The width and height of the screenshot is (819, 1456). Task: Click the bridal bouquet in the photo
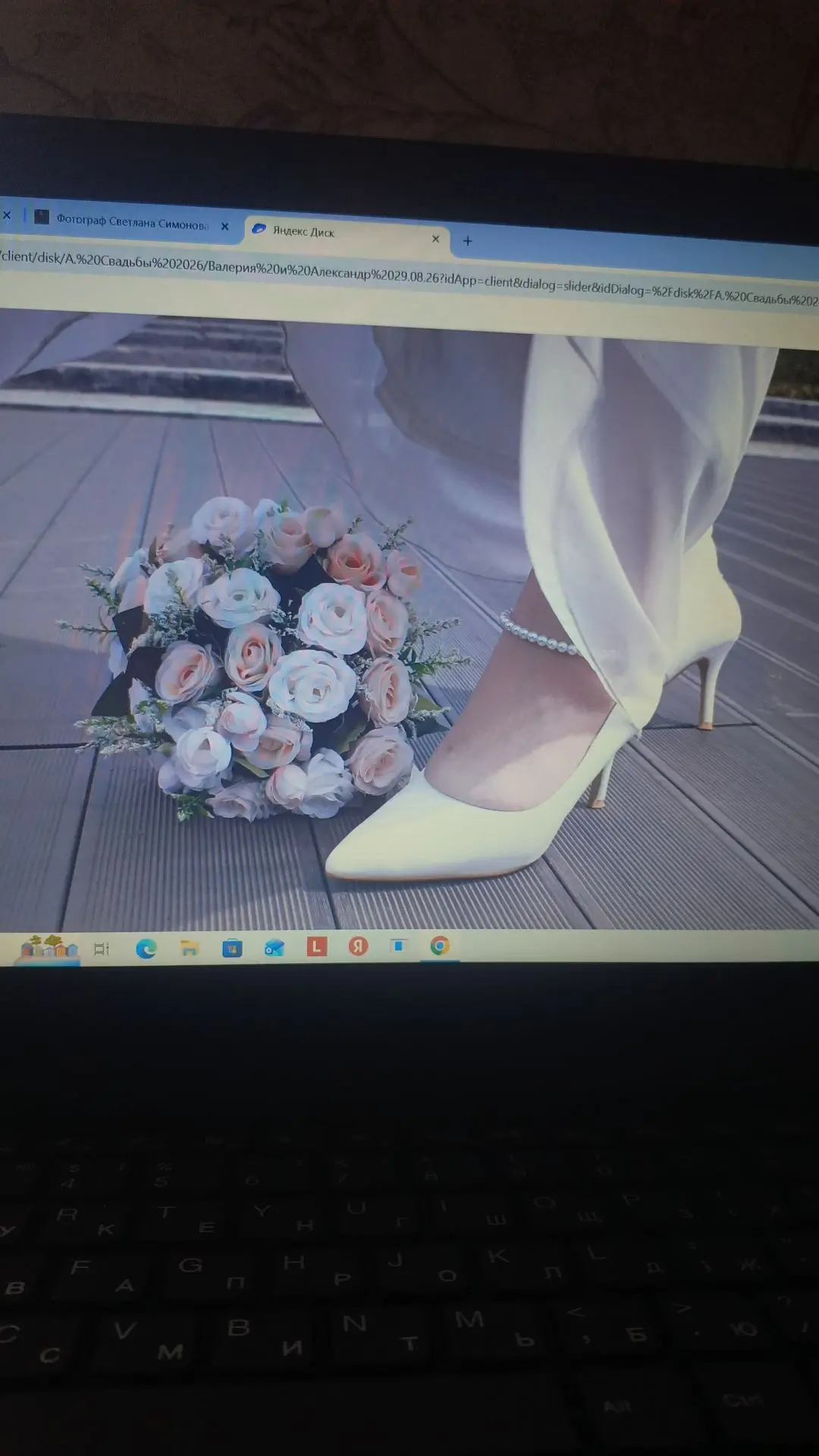click(x=262, y=656)
